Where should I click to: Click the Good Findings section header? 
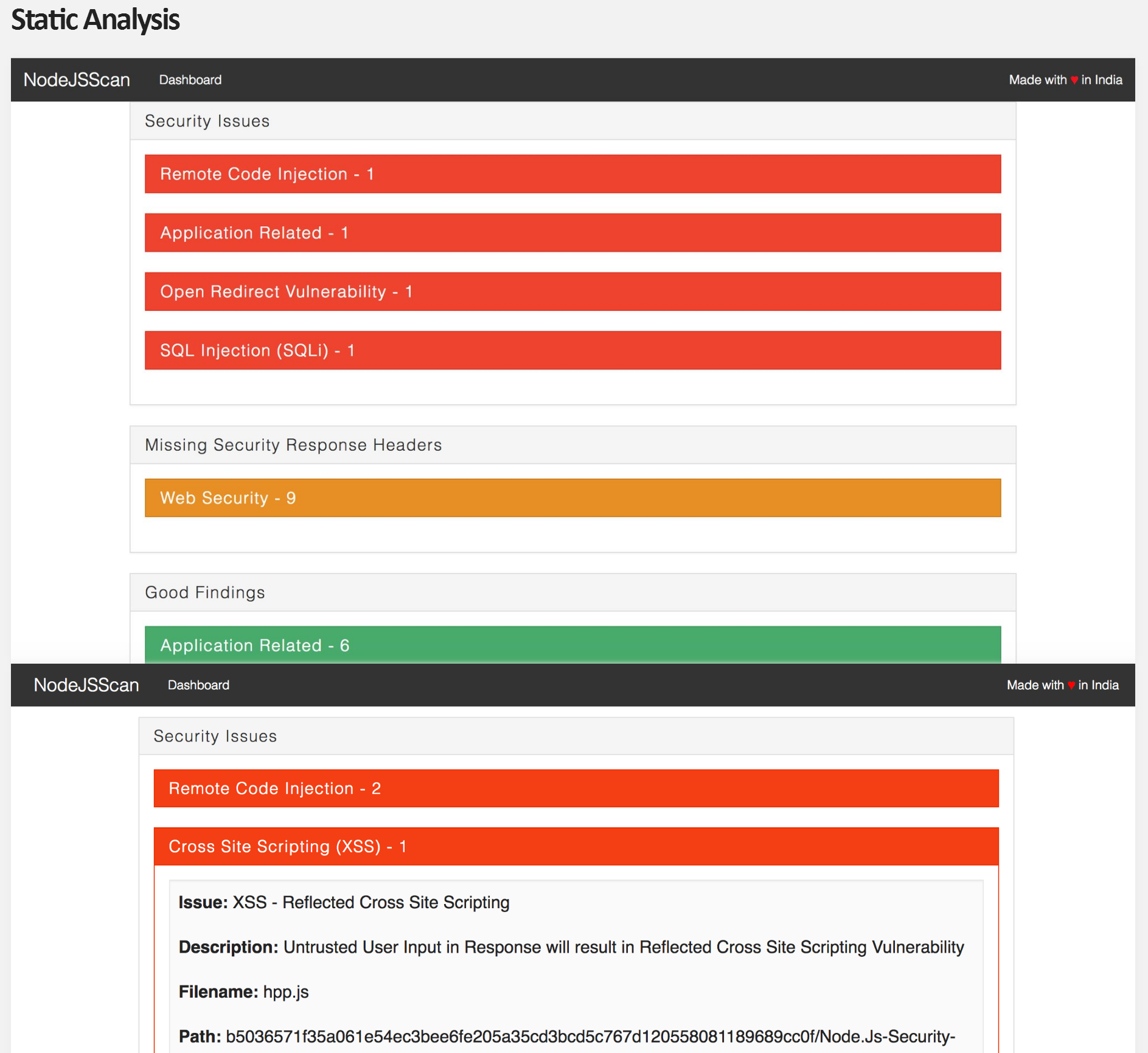pos(572,593)
